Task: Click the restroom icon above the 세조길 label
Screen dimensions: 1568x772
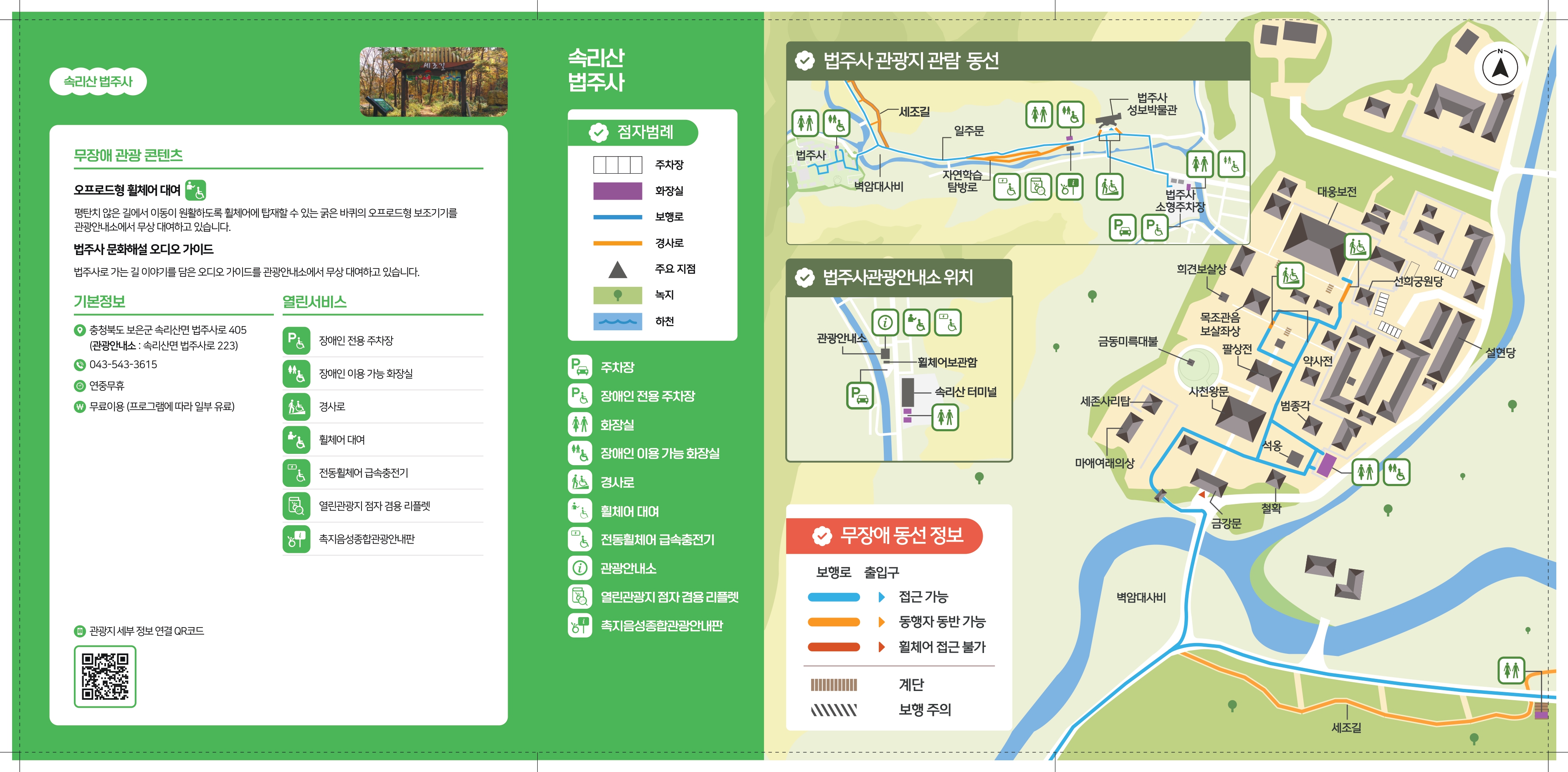Action: [x=1511, y=670]
